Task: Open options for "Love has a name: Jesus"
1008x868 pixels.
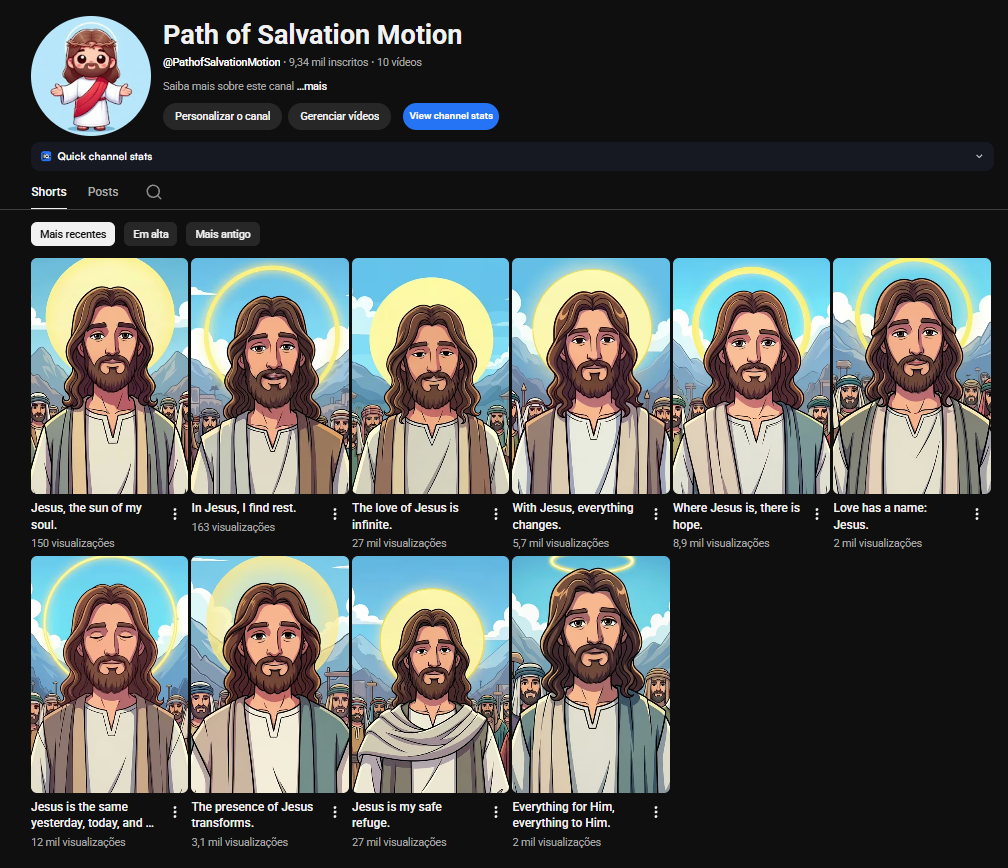Action: coord(977,514)
